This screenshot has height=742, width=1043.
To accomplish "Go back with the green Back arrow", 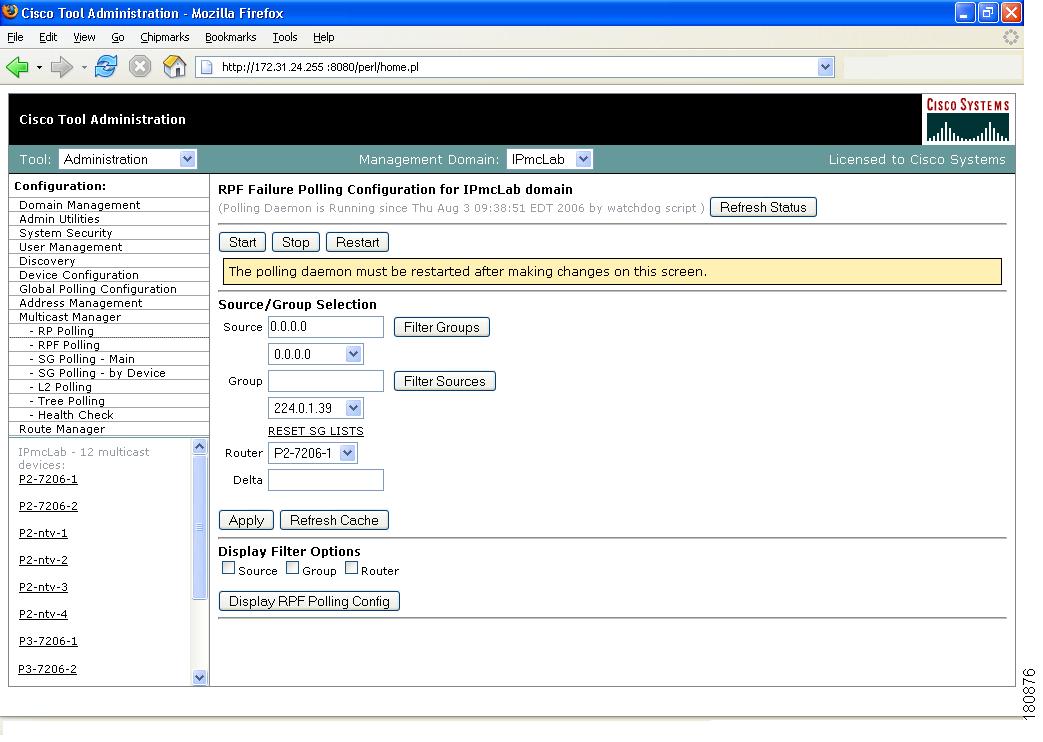I will coord(17,67).
